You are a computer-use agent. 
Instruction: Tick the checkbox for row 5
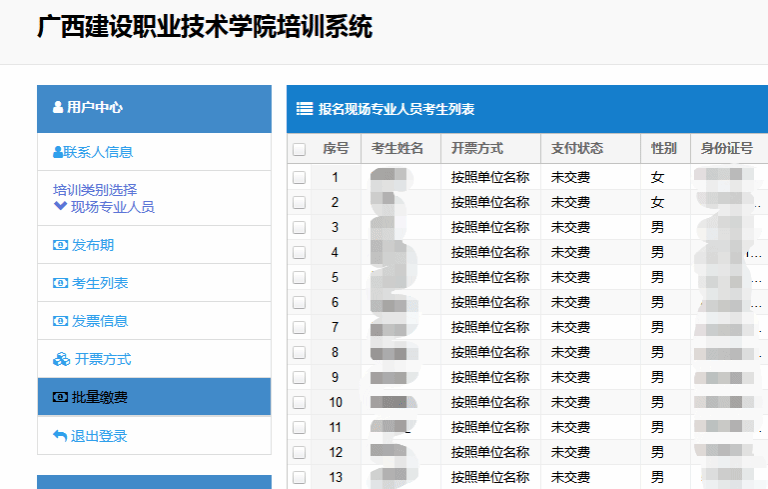tap(299, 277)
